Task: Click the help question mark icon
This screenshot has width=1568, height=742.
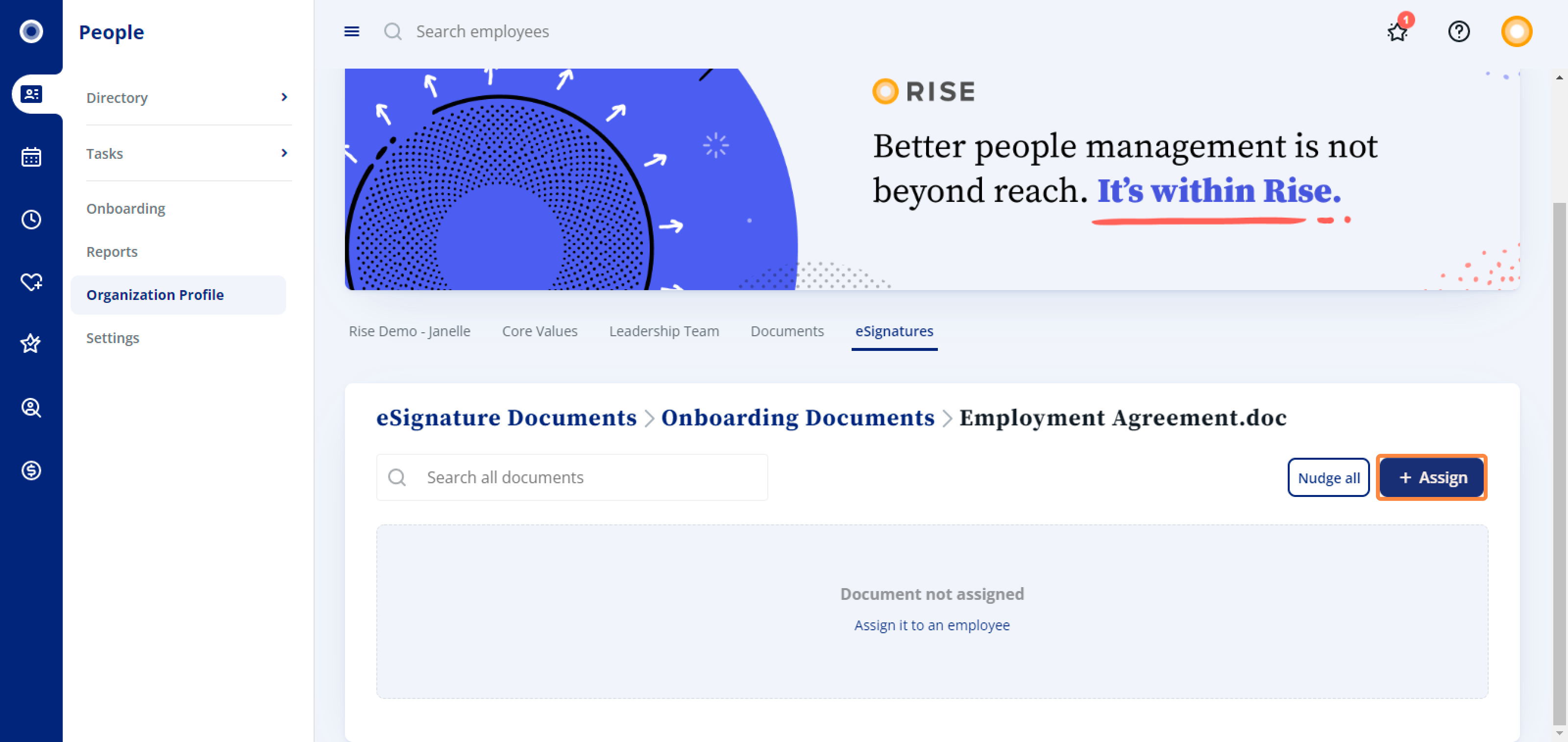Action: coord(1458,31)
